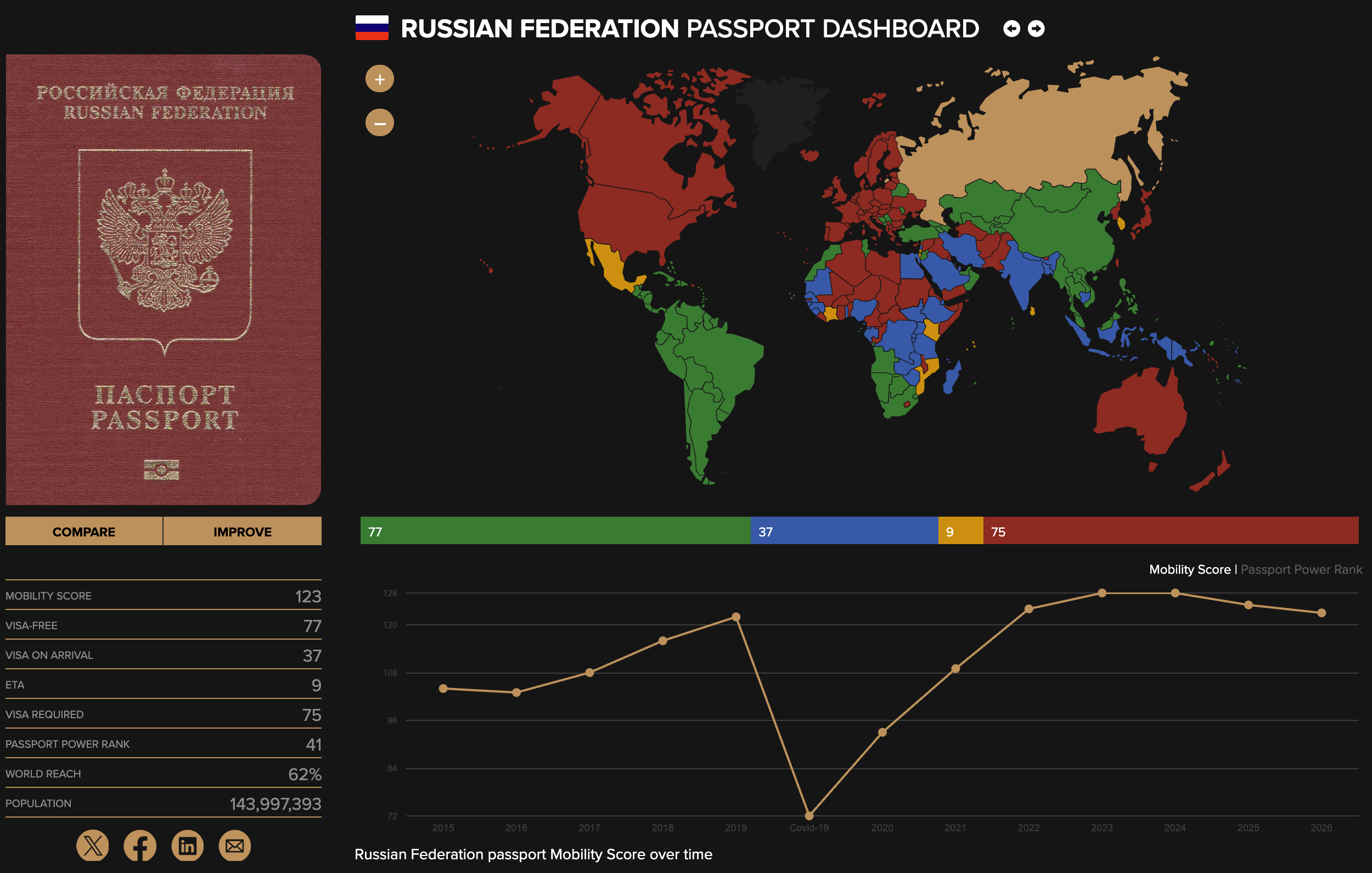1372x873 pixels.
Task: Click the chart caption about Mobility Score
Action: 533,854
